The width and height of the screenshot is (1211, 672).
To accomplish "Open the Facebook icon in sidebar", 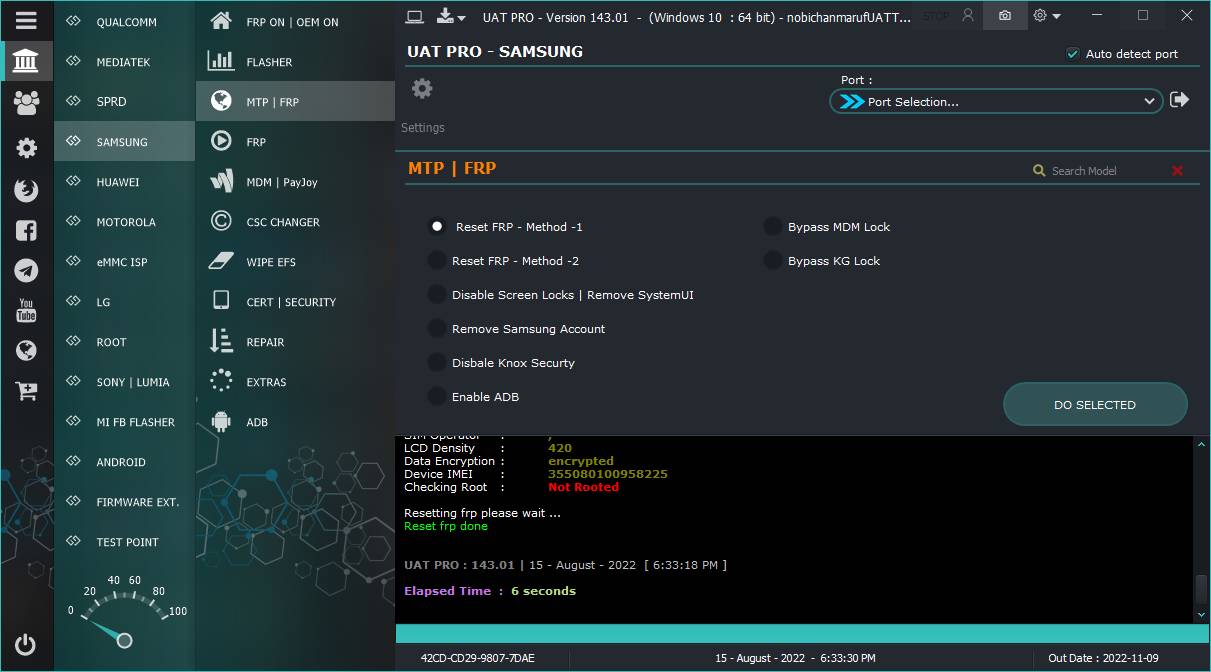I will (x=26, y=231).
